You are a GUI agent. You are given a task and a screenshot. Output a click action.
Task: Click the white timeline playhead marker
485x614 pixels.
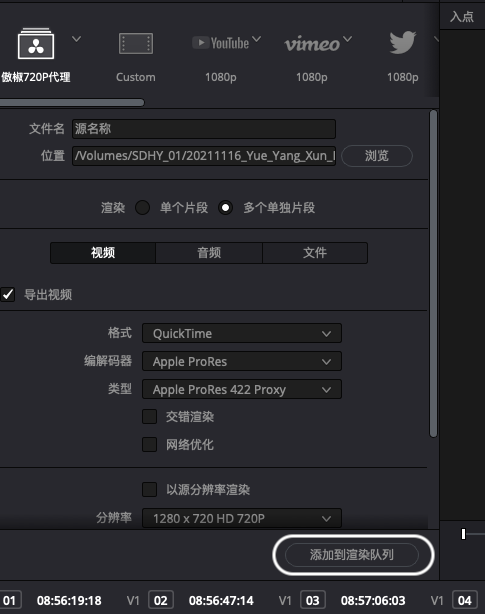click(x=463, y=534)
